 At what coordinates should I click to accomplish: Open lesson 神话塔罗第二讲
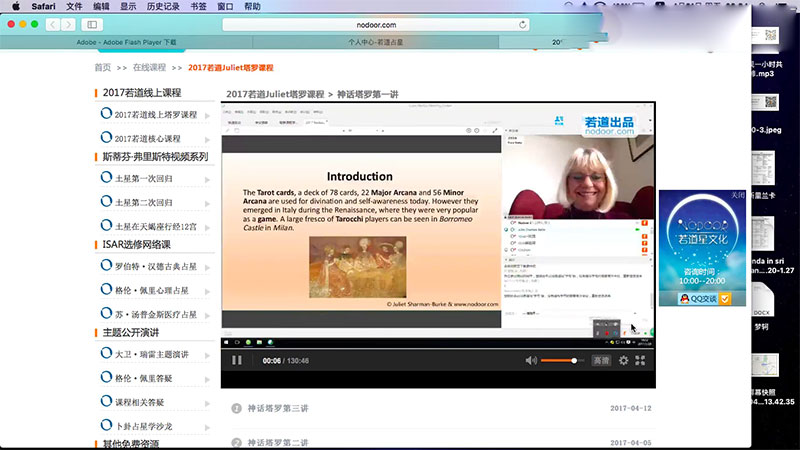tap(278, 443)
